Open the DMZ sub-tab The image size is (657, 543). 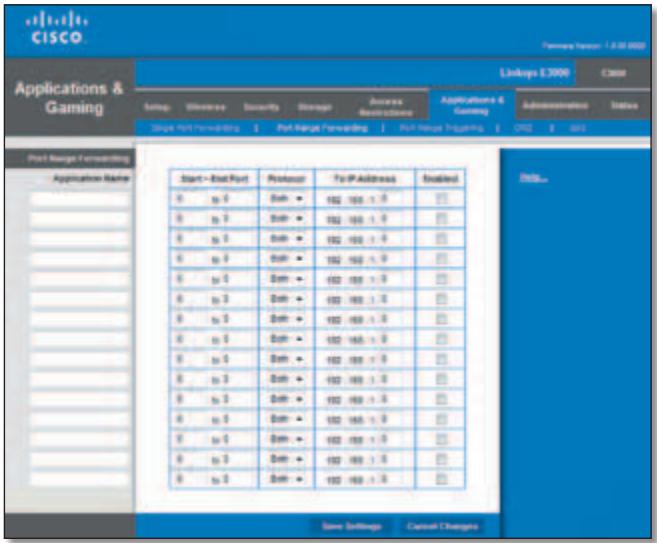tap(523, 128)
